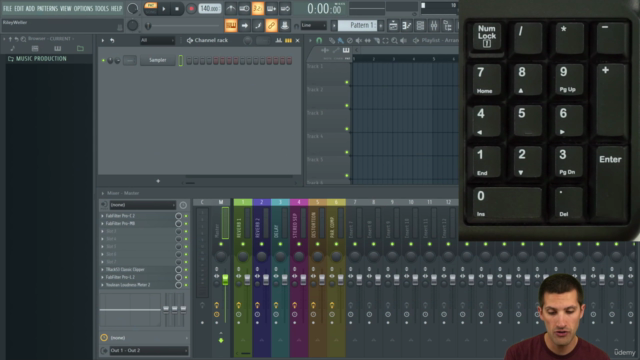The width and height of the screenshot is (640, 360).
Task: Disable Youlean Loudness Meter 2 slot LED
Action: click(186, 285)
